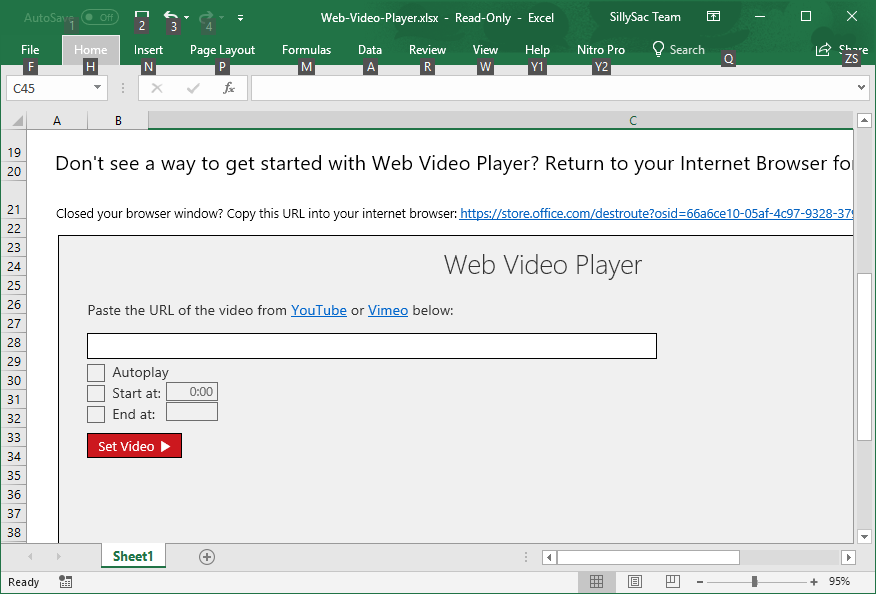The image size is (876, 594).
Task: Click the horizontal scrollbar right arrow
Action: pos(849,557)
